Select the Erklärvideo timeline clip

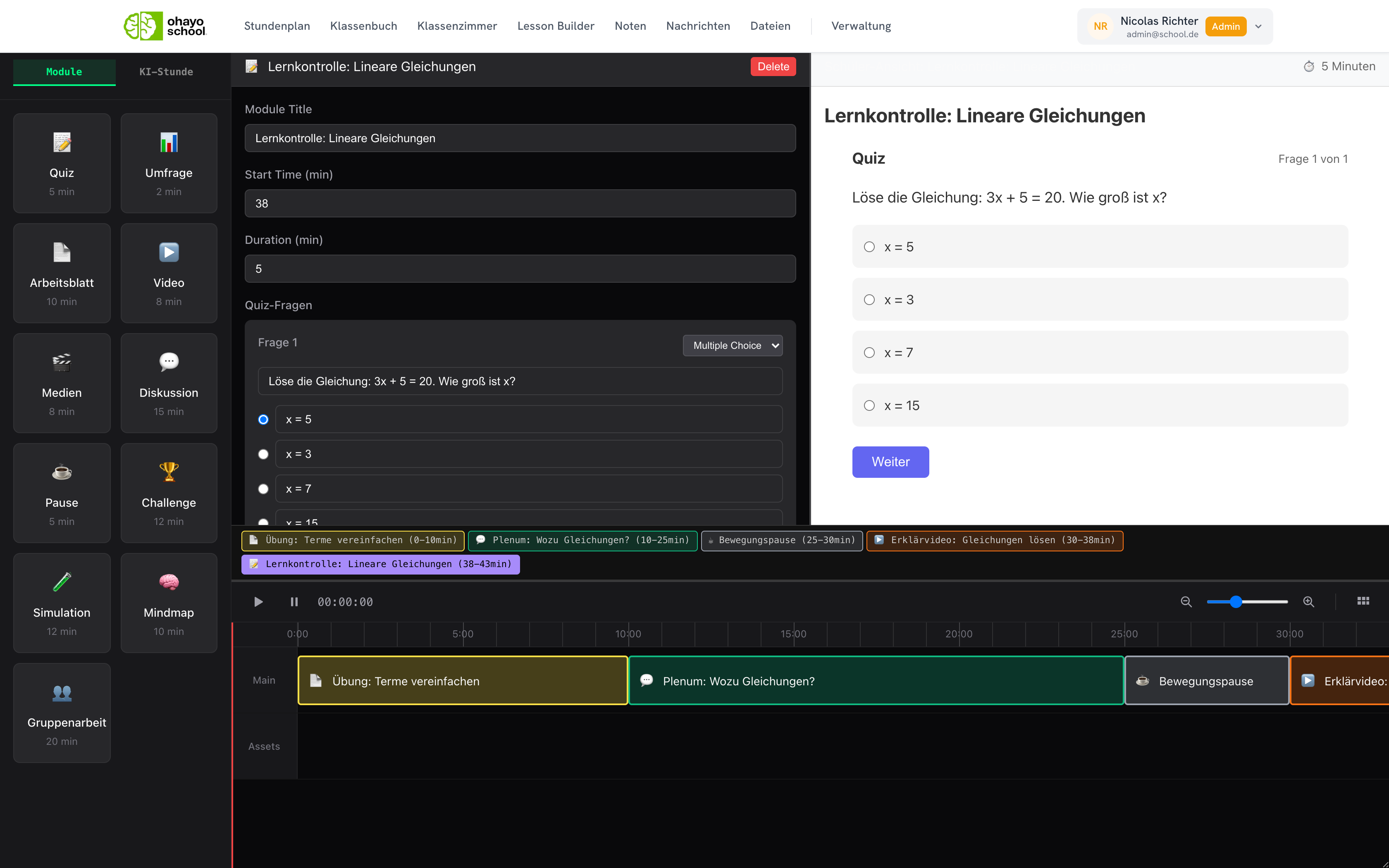(1339, 681)
